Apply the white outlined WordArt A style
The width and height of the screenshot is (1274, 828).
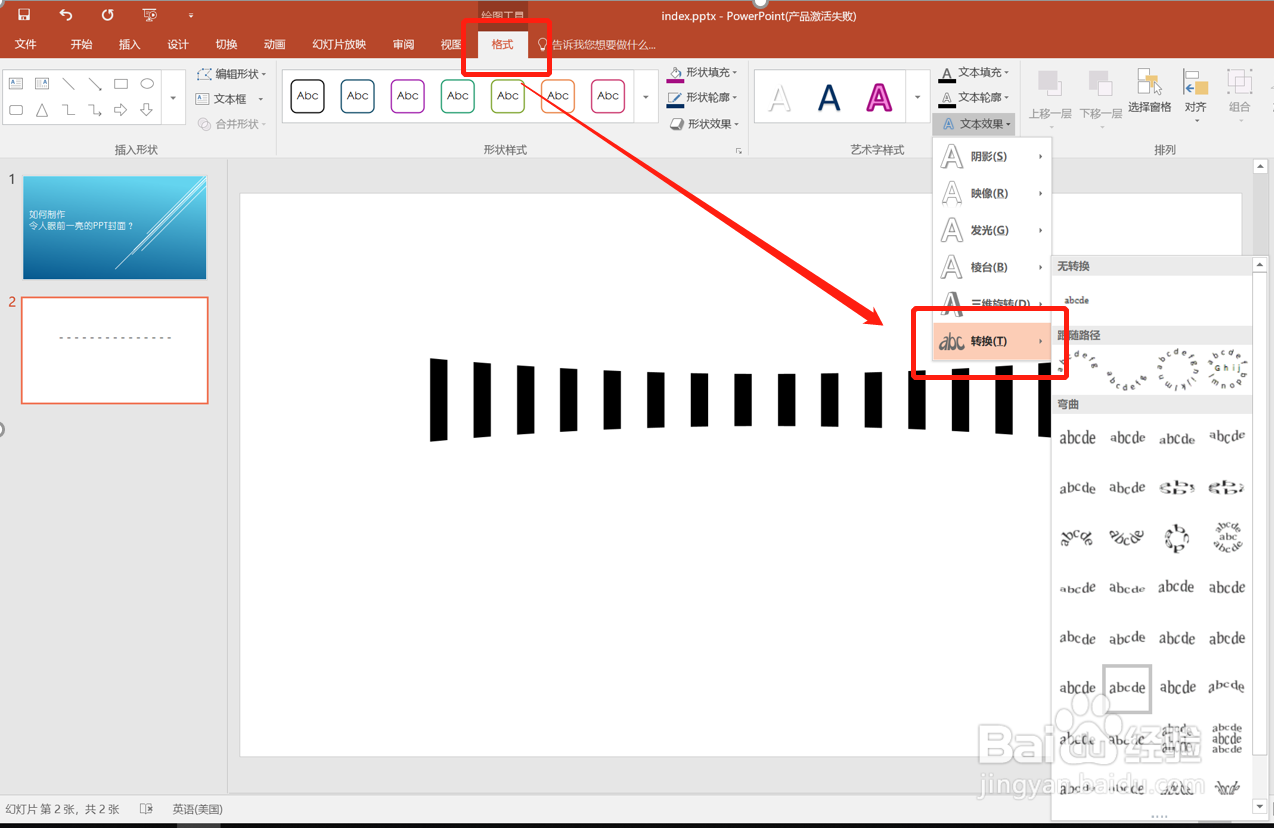(780, 98)
